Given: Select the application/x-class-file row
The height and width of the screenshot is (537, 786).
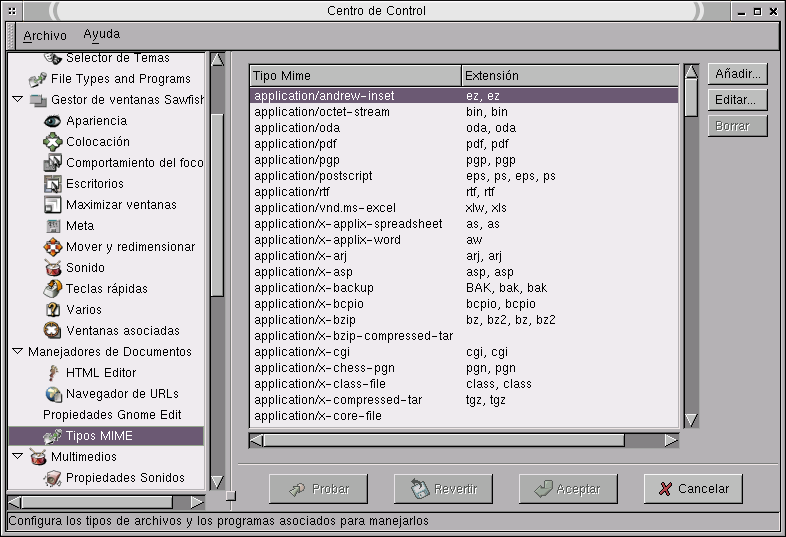Looking at the screenshot, I should point(464,384).
